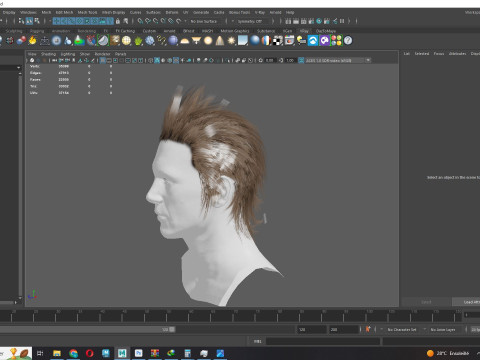Image resolution: width=480 pixels, height=360 pixels.
Task: Switch to the FX Caching shelf tab
Action: pyautogui.click(x=125, y=31)
